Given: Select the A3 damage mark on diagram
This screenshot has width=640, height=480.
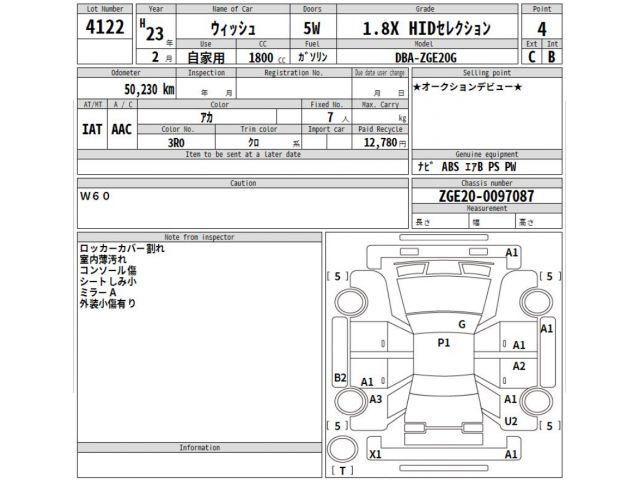Looking at the screenshot, I should click(x=376, y=399).
